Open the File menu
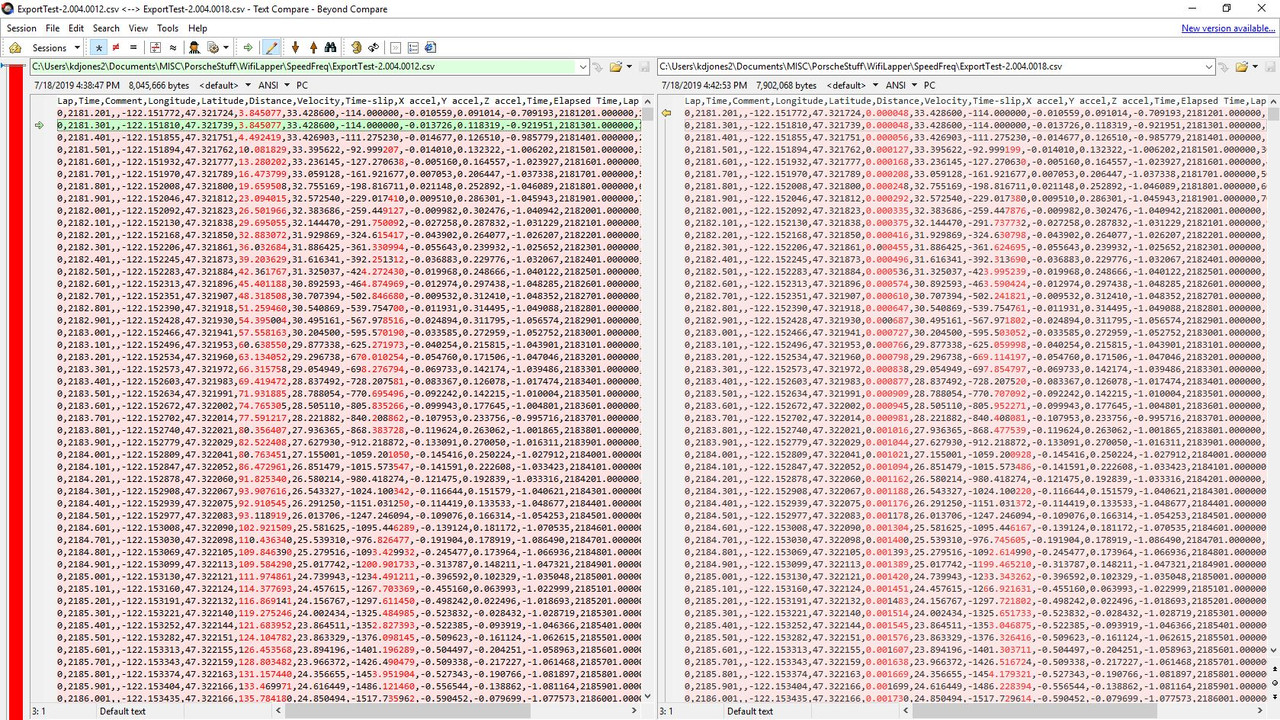Viewport: 1280px width, 720px height. (52, 28)
